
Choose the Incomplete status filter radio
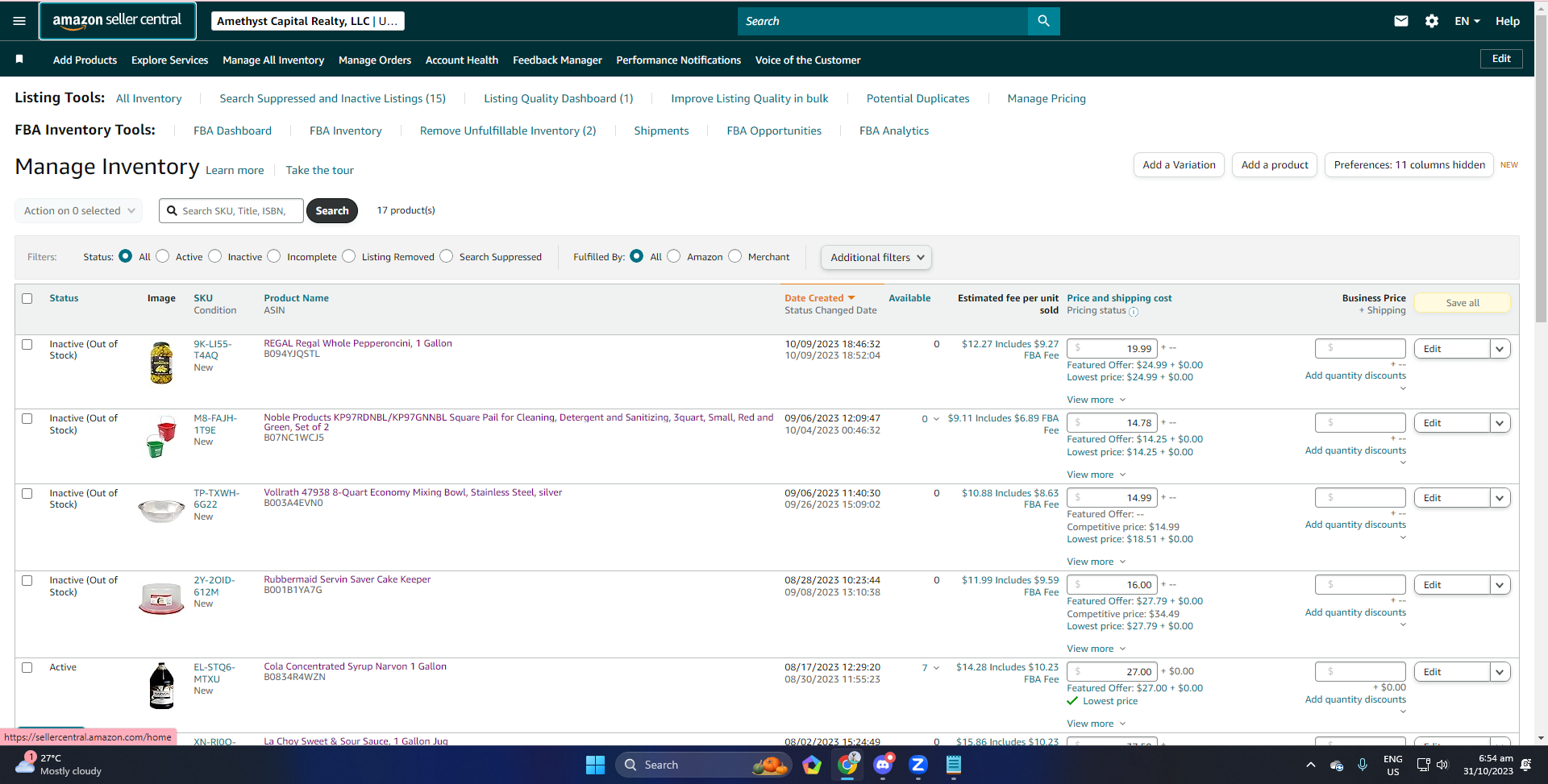coord(274,256)
